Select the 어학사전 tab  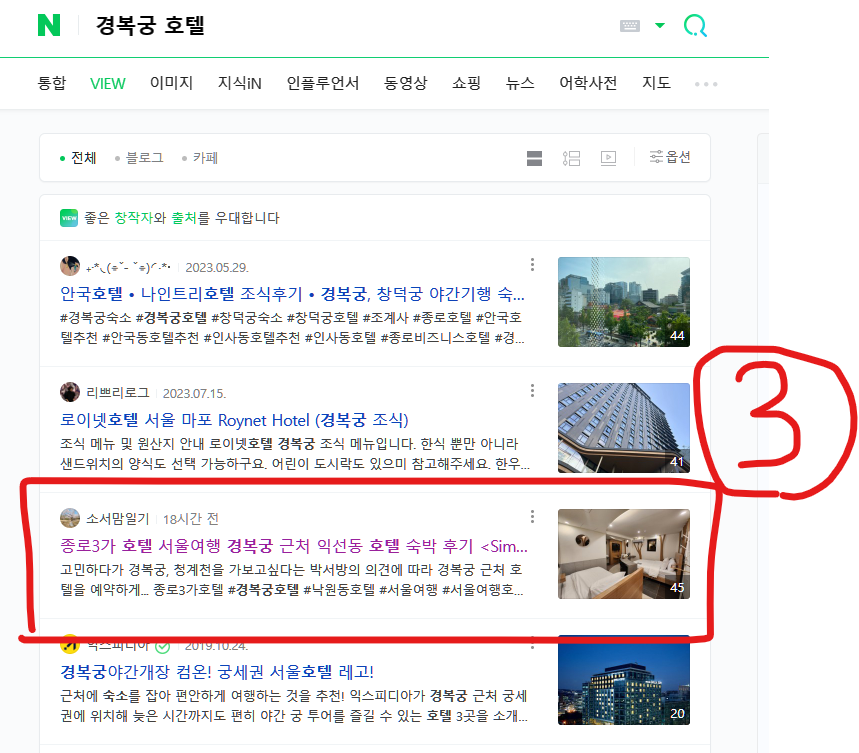tap(588, 83)
